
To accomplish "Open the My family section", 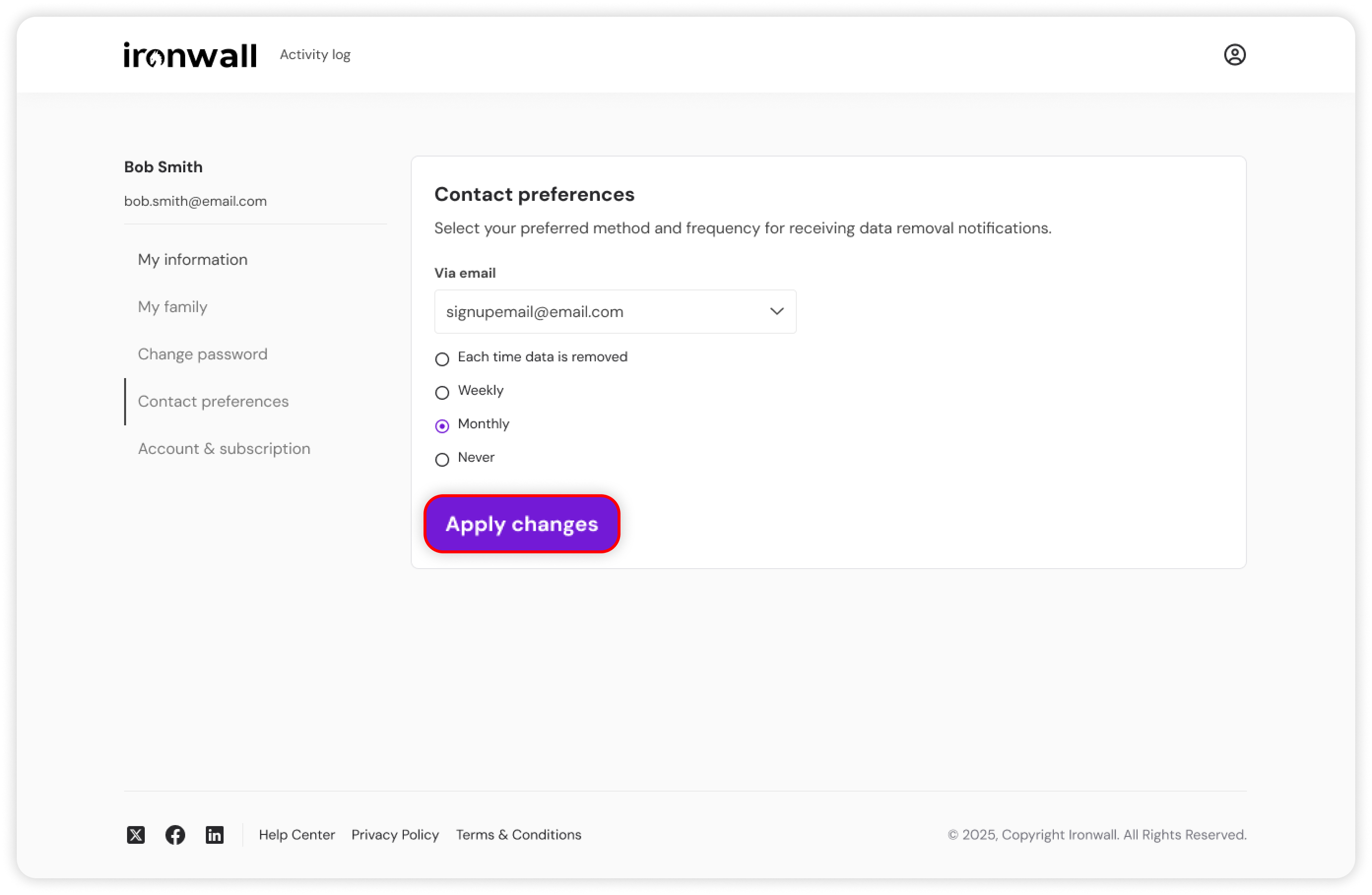I will (172, 307).
